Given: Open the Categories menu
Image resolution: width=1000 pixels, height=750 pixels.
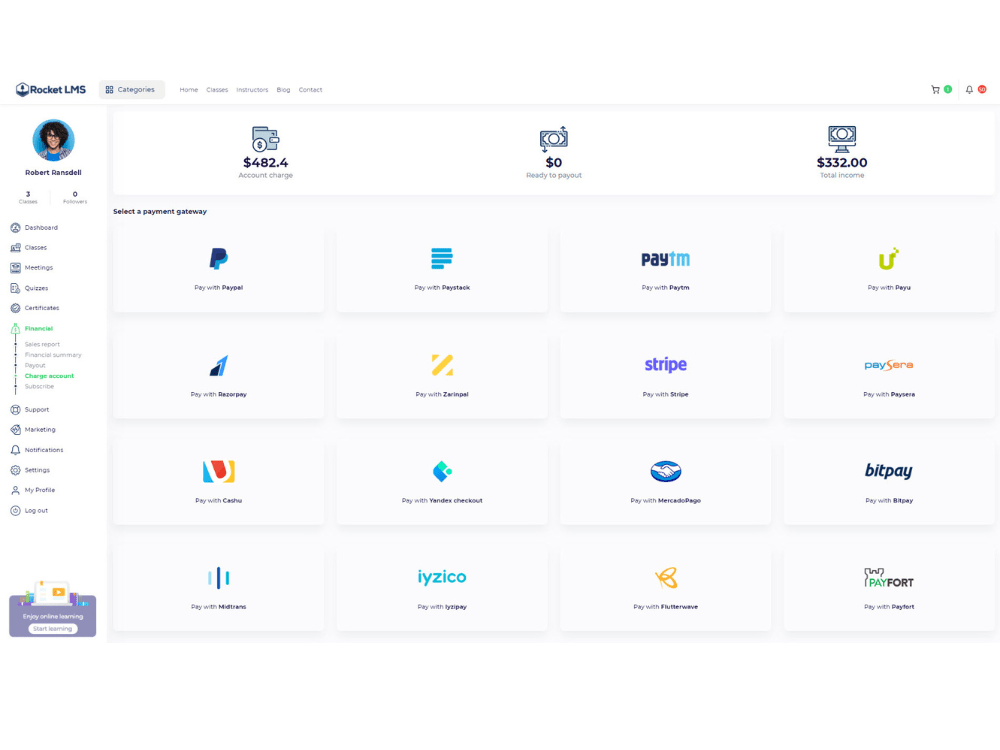Looking at the screenshot, I should (x=131, y=89).
